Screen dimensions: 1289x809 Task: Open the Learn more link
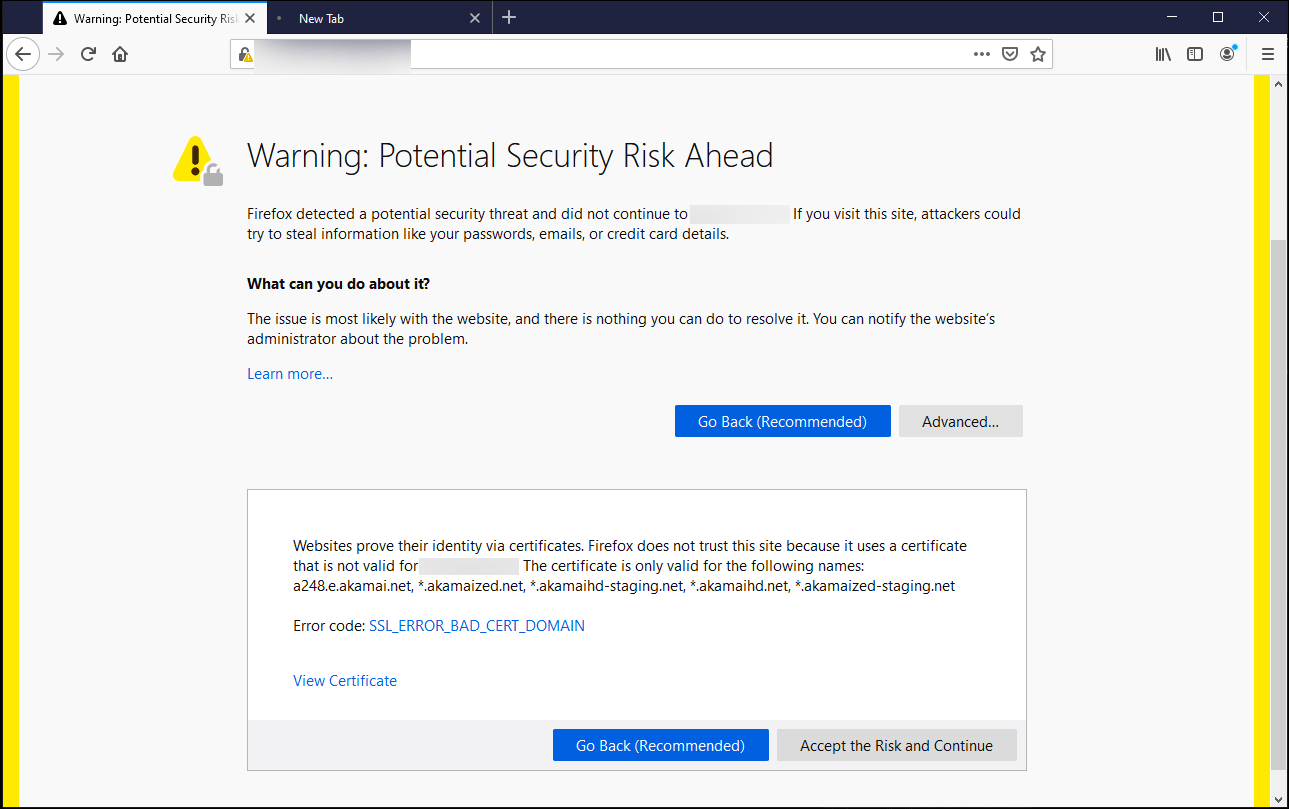289,373
